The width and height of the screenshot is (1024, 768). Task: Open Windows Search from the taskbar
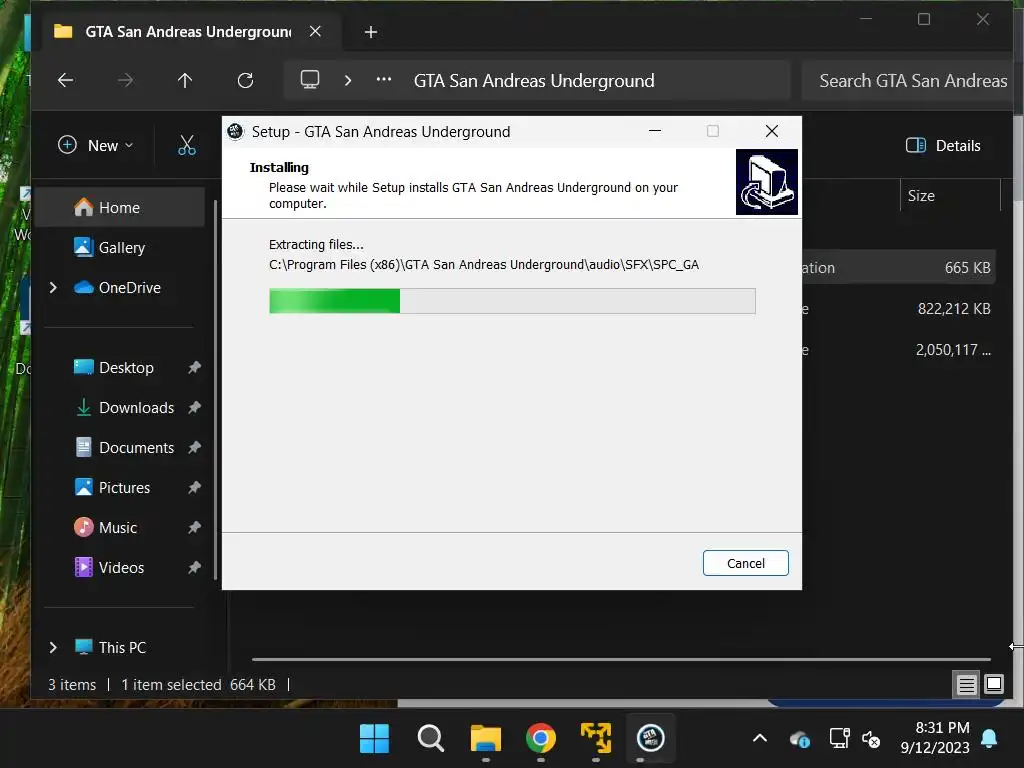(430, 738)
